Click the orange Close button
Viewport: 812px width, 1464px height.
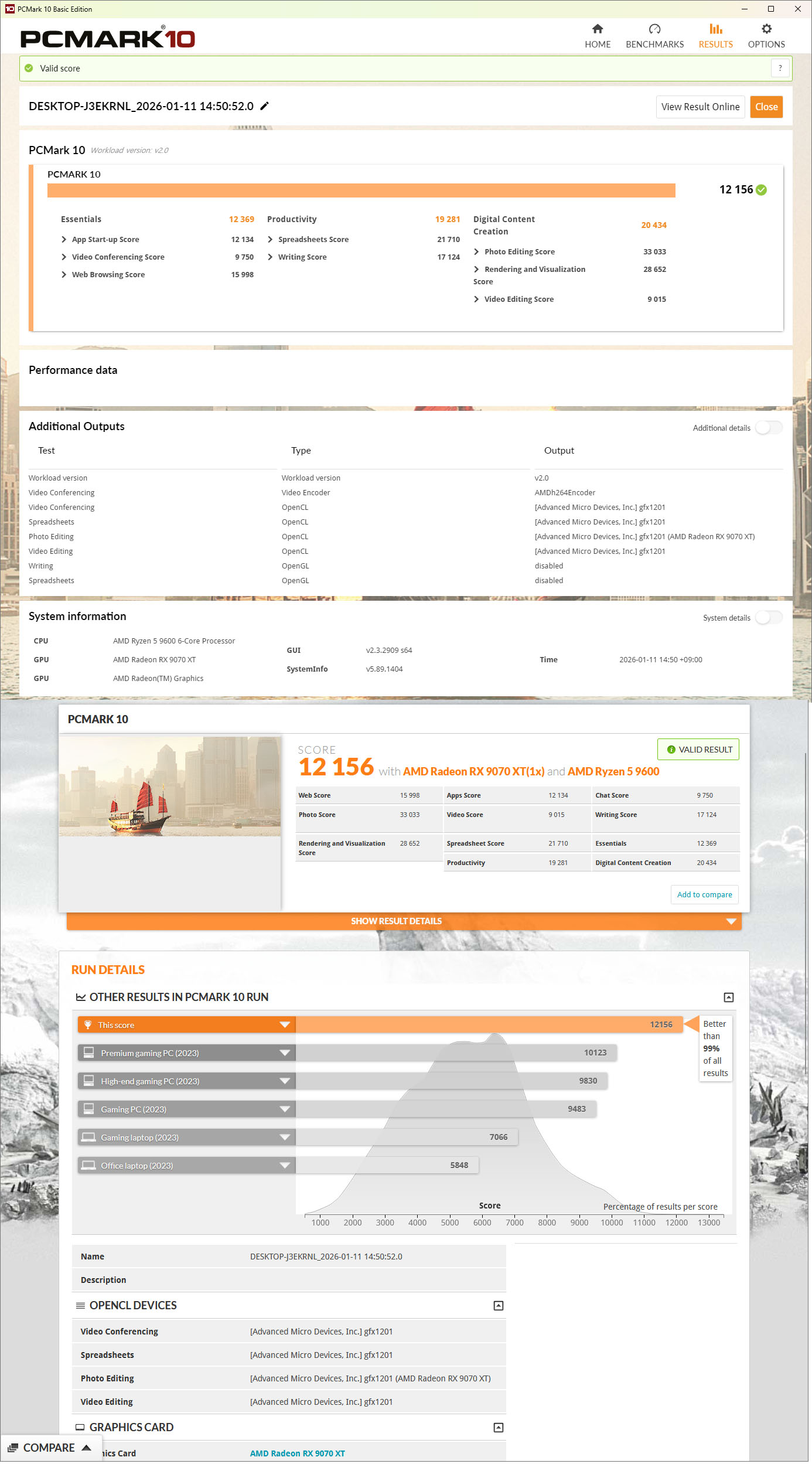point(766,107)
